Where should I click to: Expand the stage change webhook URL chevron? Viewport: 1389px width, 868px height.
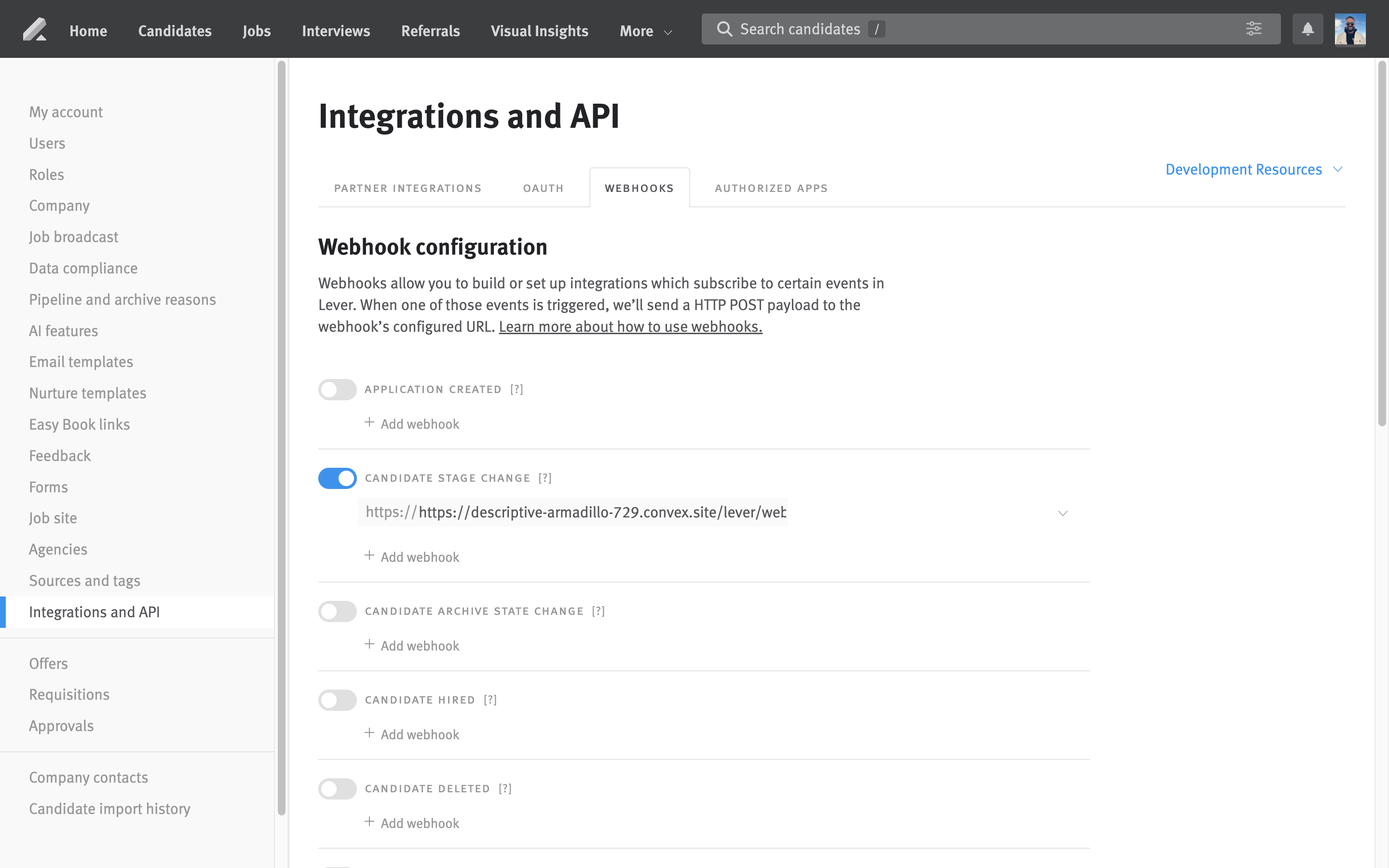point(1062,513)
